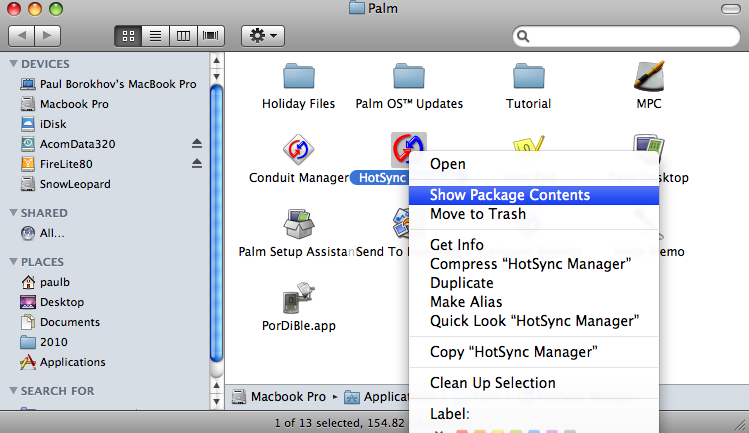Choose Show Package Contents
The height and width of the screenshot is (433, 749).
coord(534,195)
